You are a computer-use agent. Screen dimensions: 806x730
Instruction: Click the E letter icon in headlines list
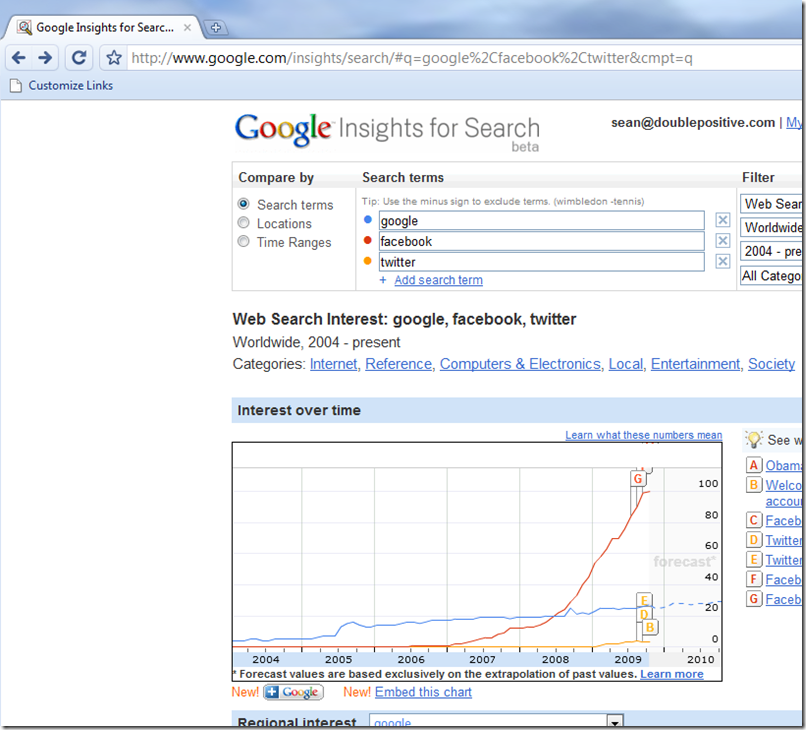754,560
